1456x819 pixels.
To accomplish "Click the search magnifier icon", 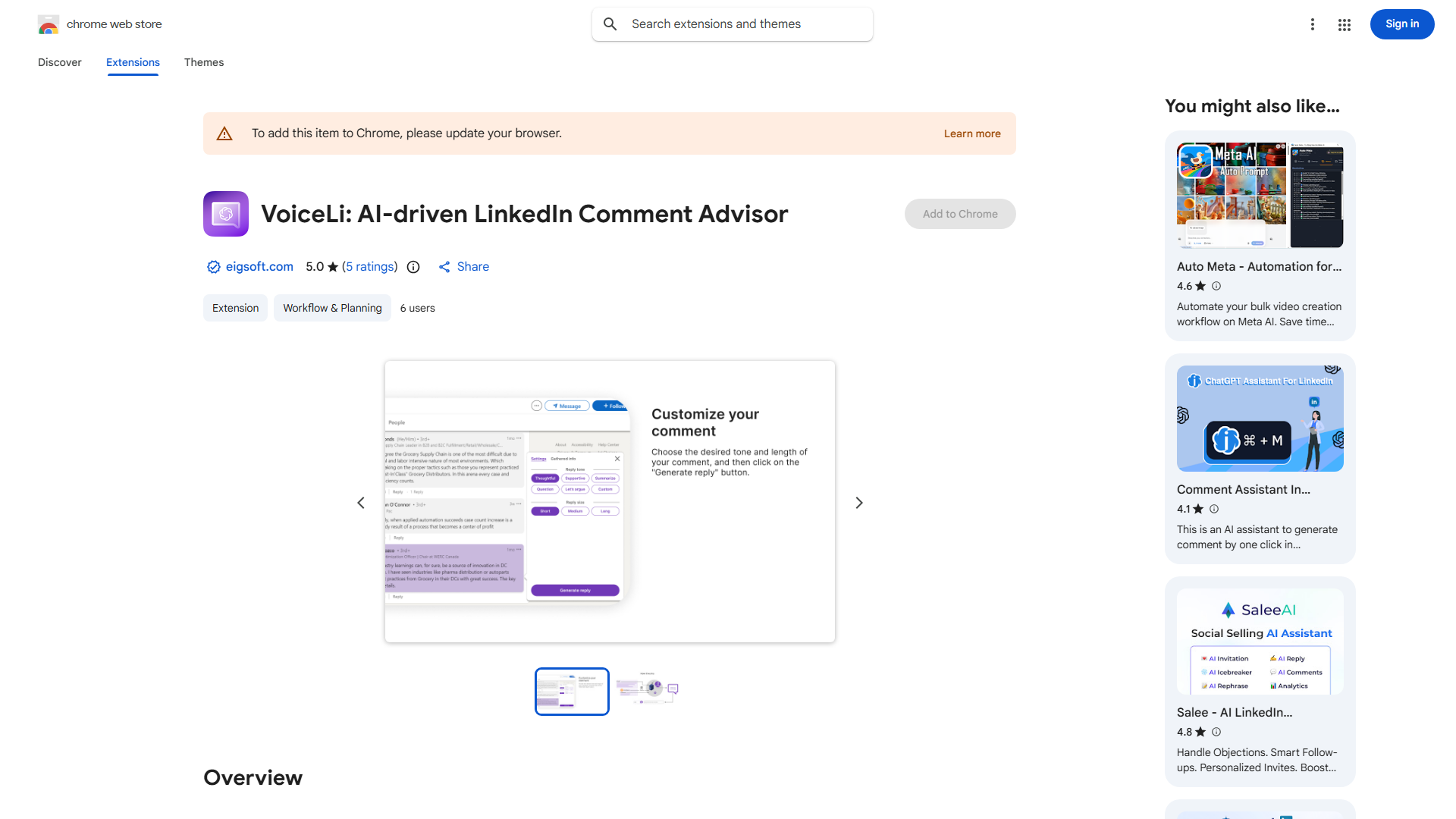I will 610,24.
